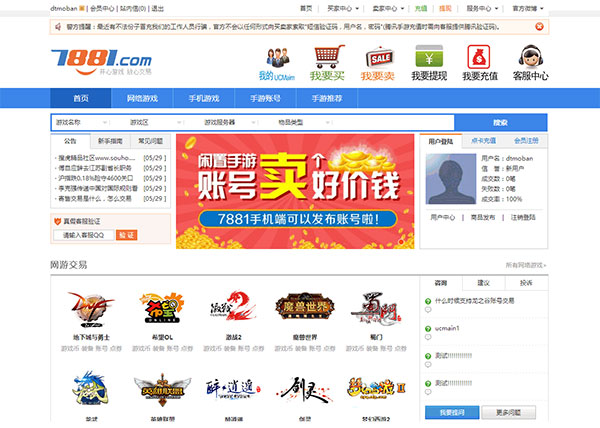This screenshot has width=600, height=428.
Task: Switch to 点卡充值 tab
Action: click(x=483, y=141)
